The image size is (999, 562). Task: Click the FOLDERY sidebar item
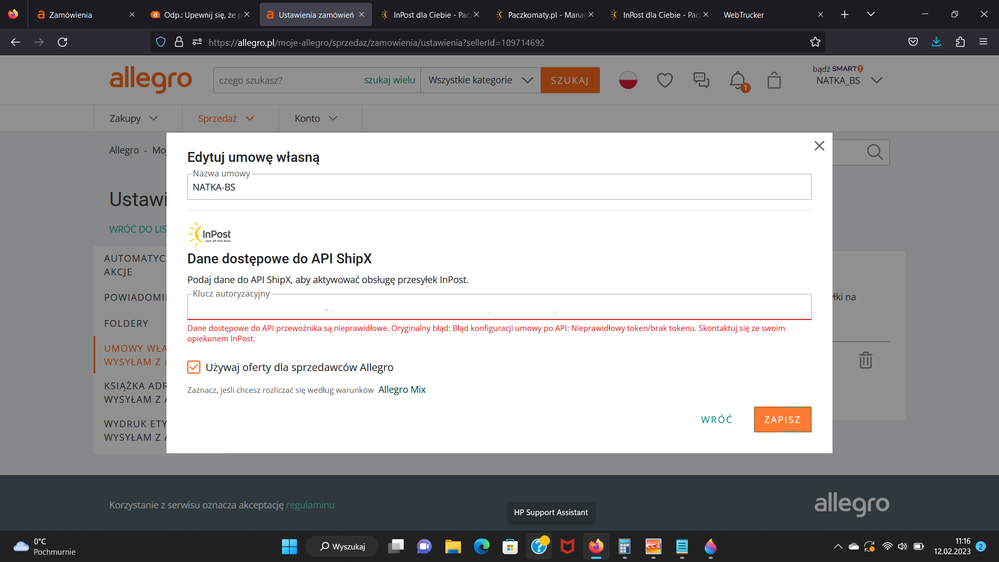coord(126,323)
